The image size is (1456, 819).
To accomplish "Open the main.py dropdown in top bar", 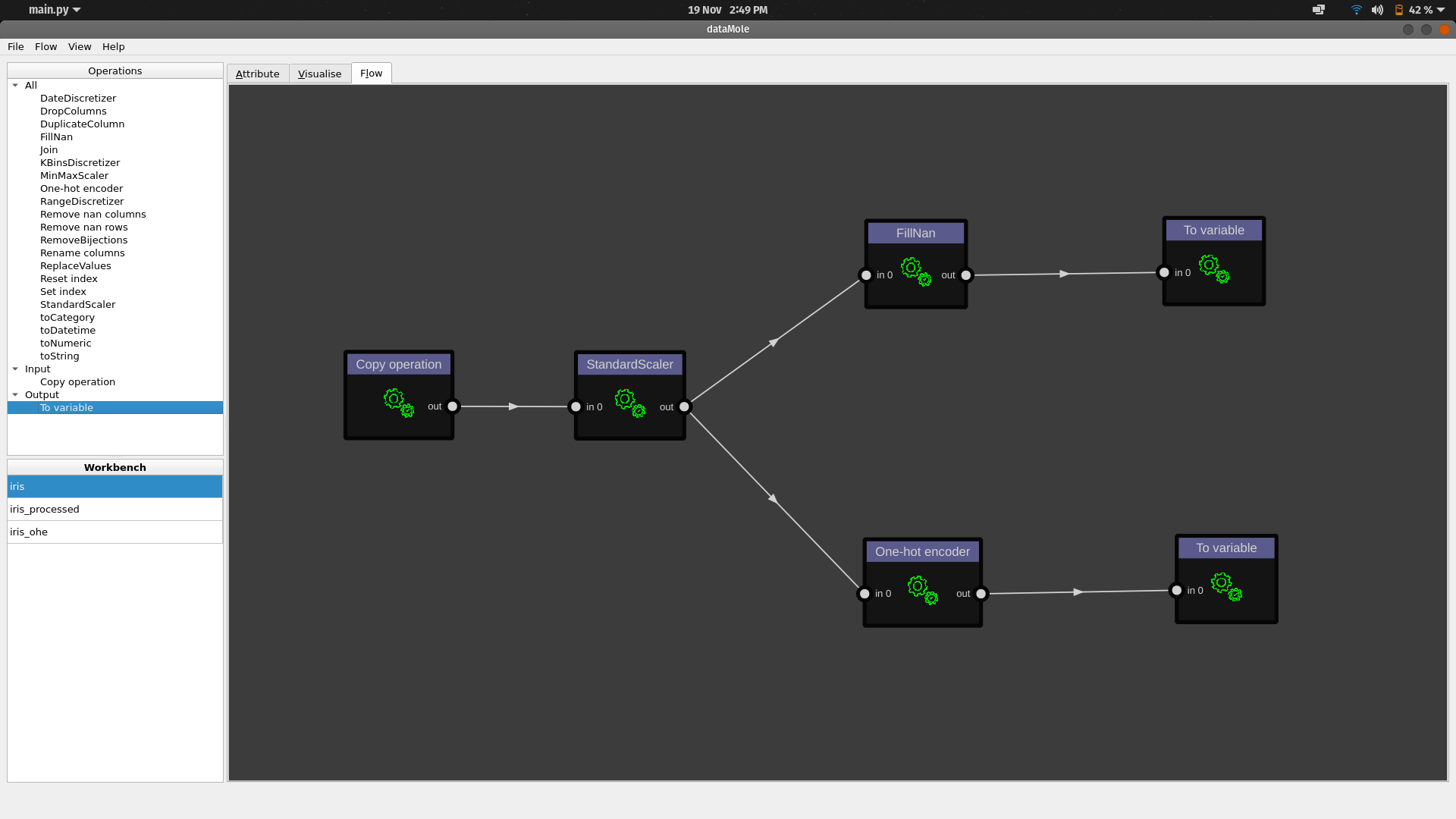I will 55,10.
